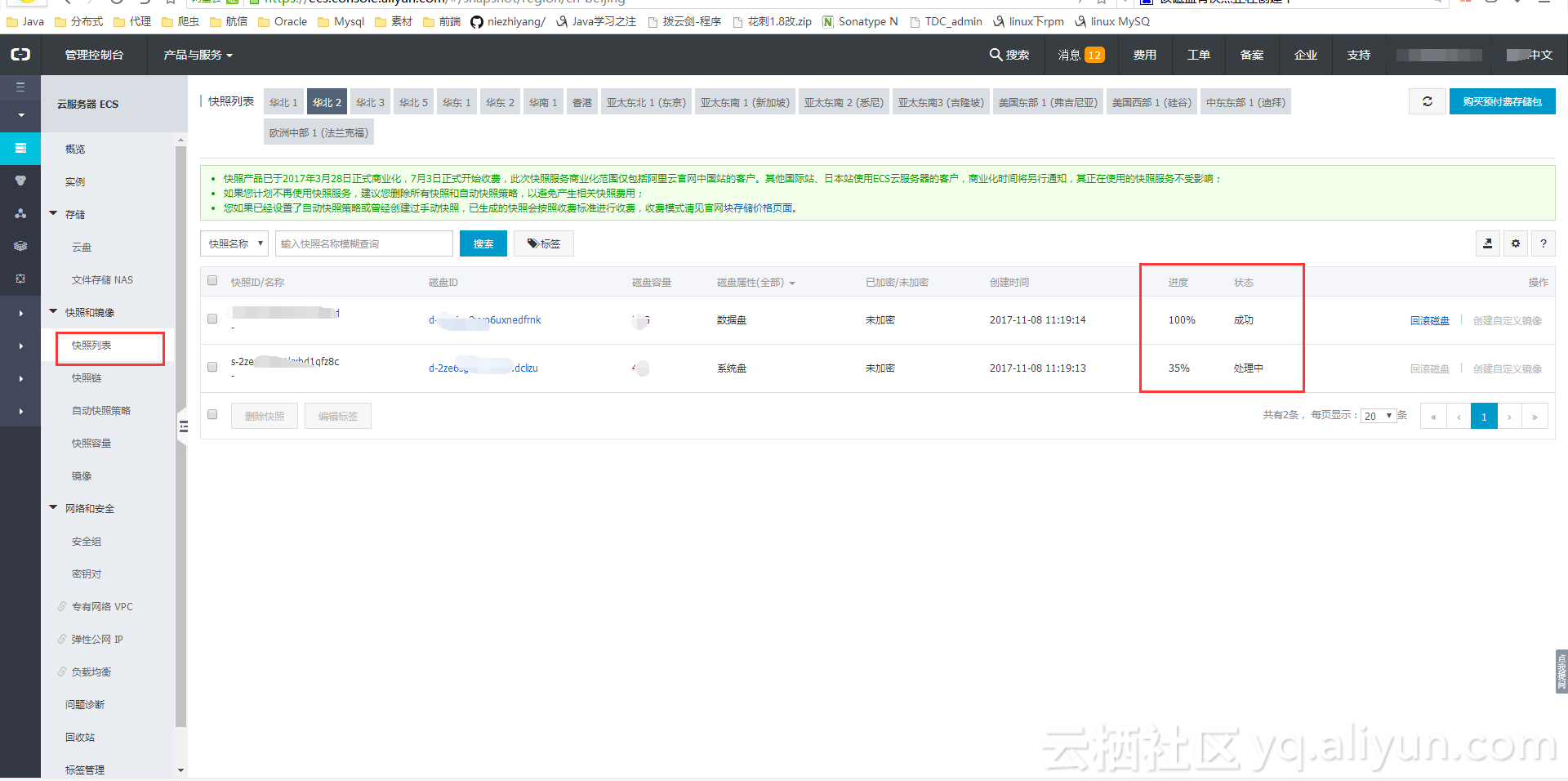Screen dimensions: 1568x781
Task: Open 快照列表 in the left navigation
Action: tap(91, 345)
